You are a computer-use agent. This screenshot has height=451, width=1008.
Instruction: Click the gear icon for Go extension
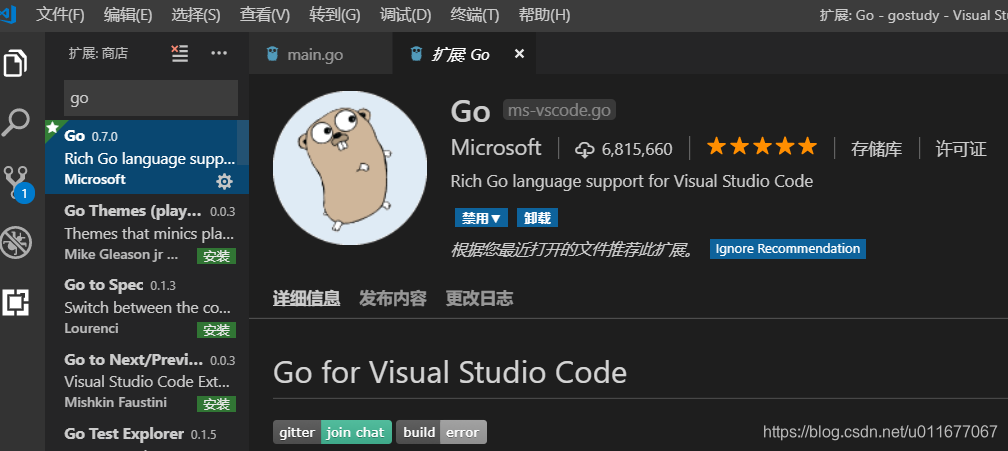224,182
